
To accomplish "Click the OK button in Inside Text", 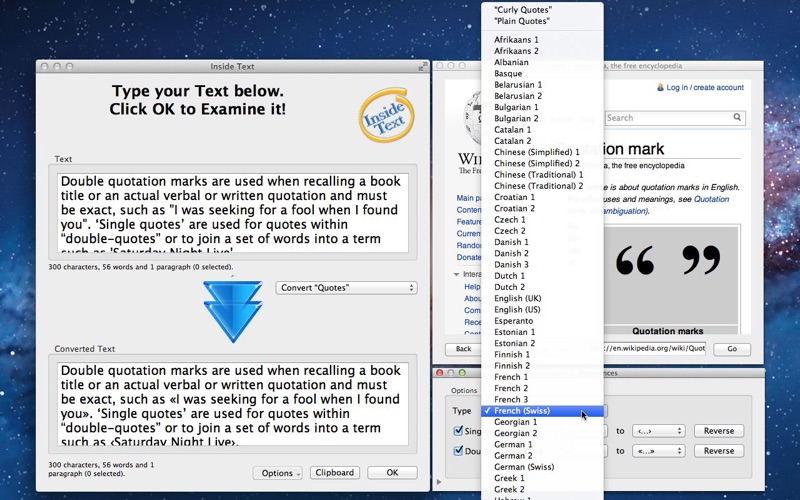I will (392, 473).
